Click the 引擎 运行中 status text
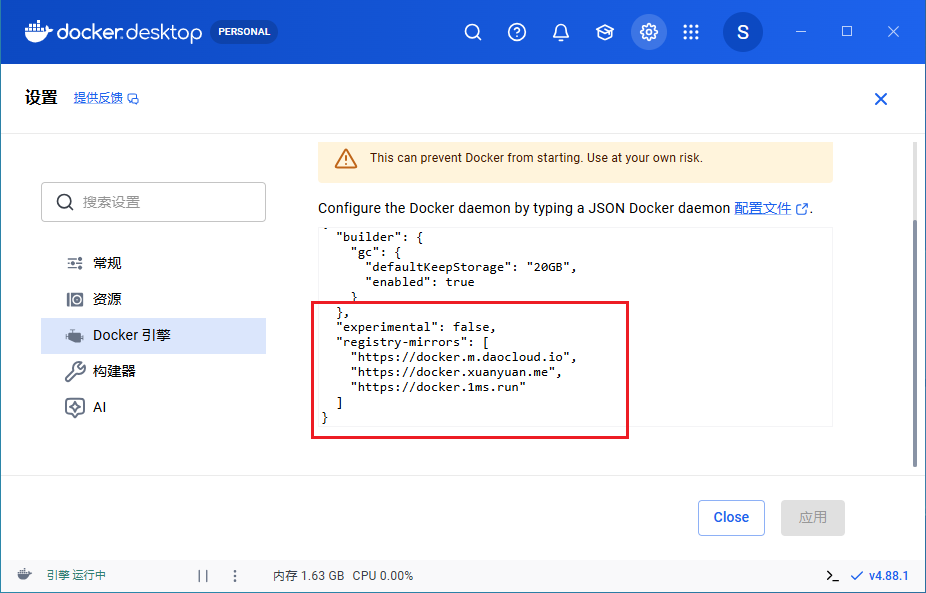 click(76, 575)
